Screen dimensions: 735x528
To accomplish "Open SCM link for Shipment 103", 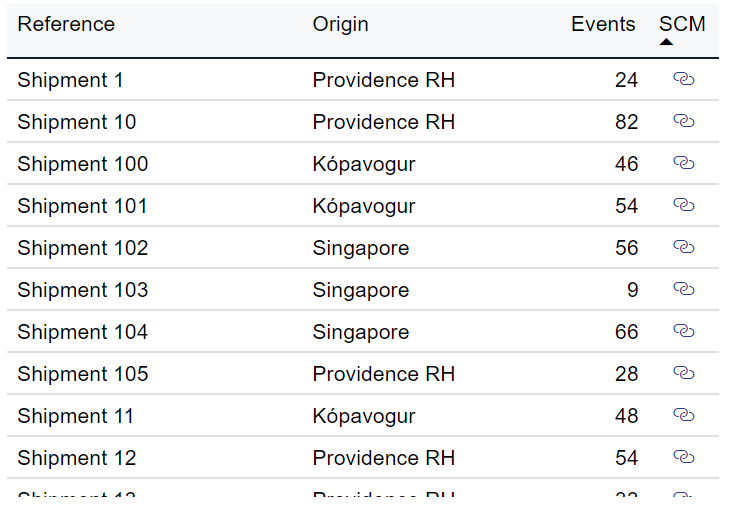I will pos(683,289).
